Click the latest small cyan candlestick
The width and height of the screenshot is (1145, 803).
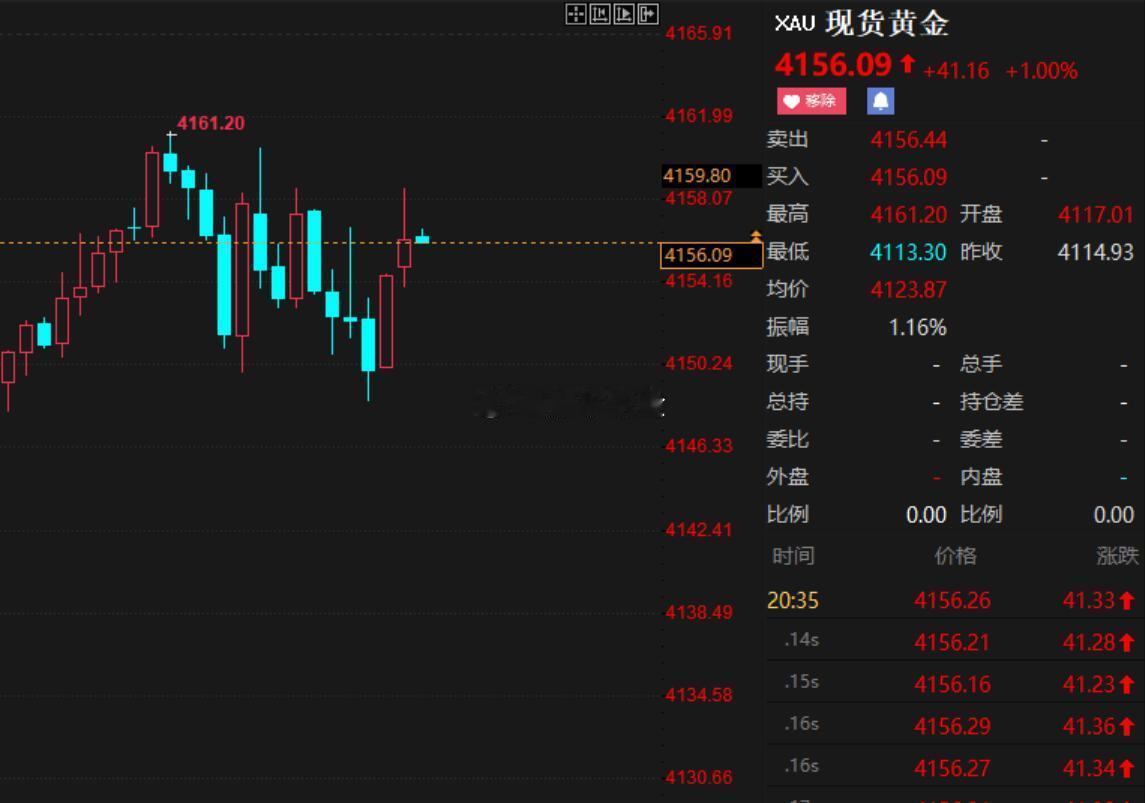point(422,237)
